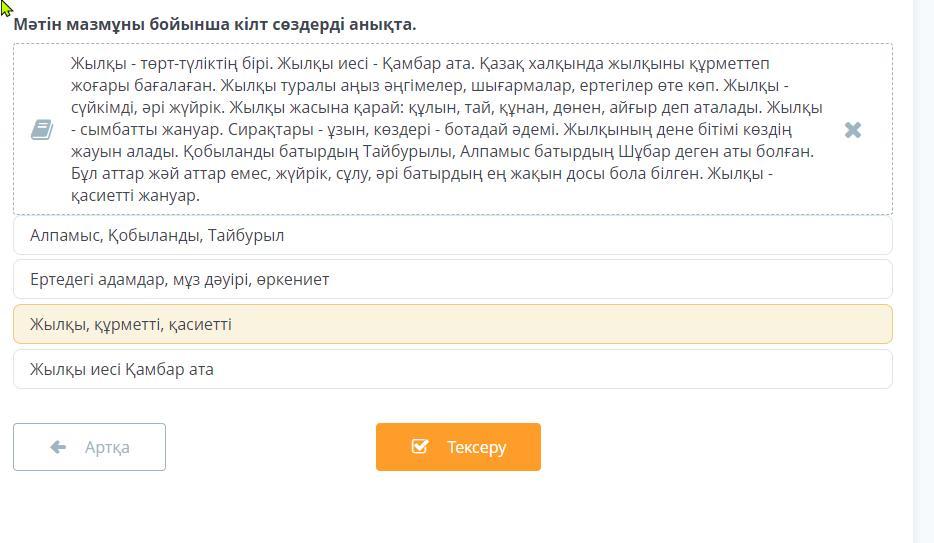Close the reading passage with the X icon

852,130
